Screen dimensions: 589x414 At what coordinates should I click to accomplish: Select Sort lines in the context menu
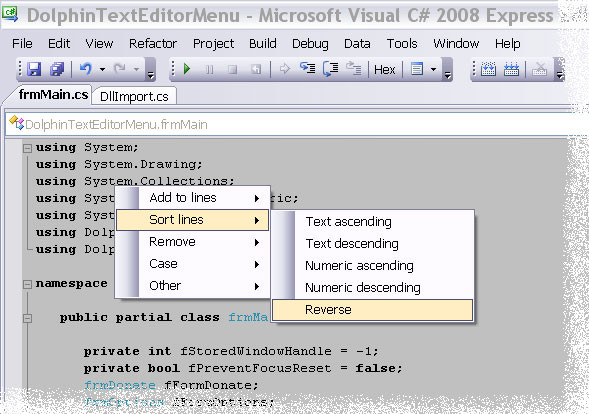tap(193, 220)
